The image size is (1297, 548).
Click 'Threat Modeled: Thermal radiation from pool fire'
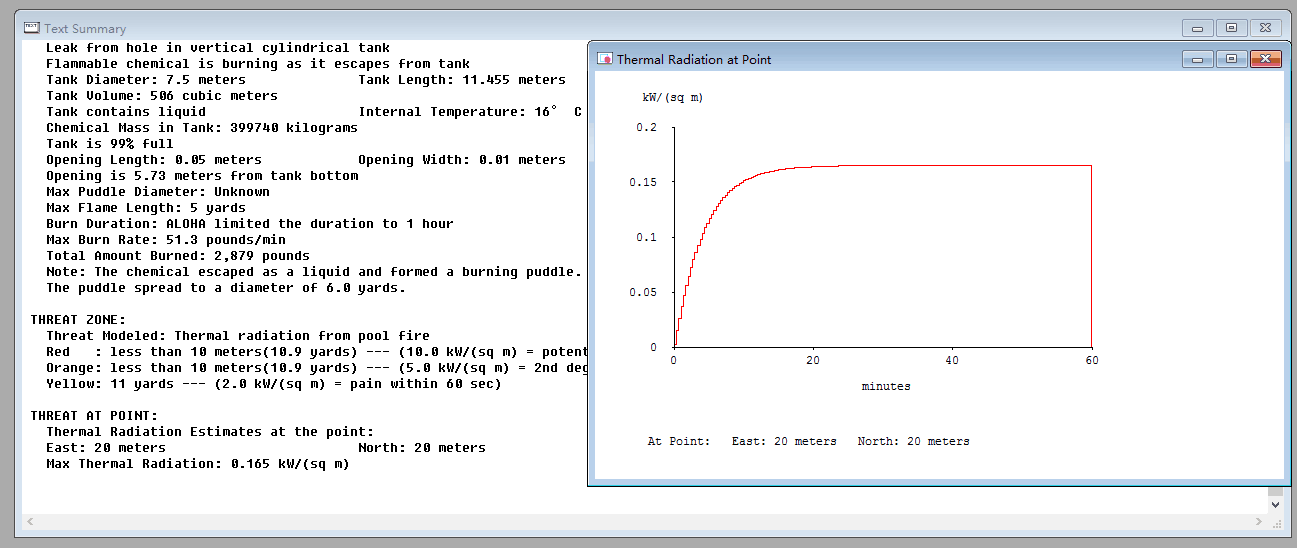pos(238,336)
